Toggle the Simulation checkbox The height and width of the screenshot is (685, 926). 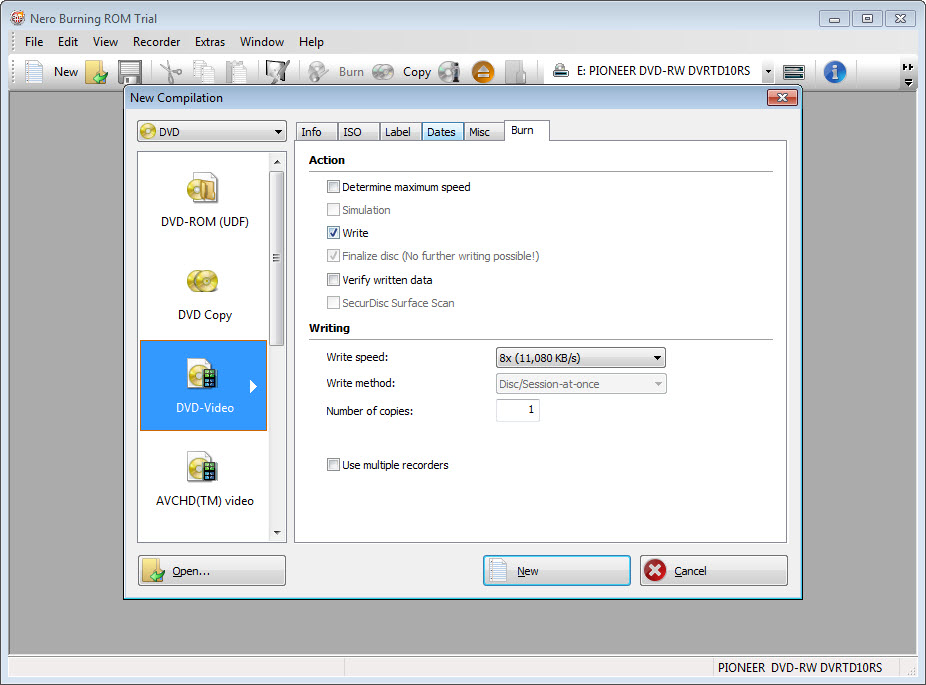pyautogui.click(x=333, y=210)
